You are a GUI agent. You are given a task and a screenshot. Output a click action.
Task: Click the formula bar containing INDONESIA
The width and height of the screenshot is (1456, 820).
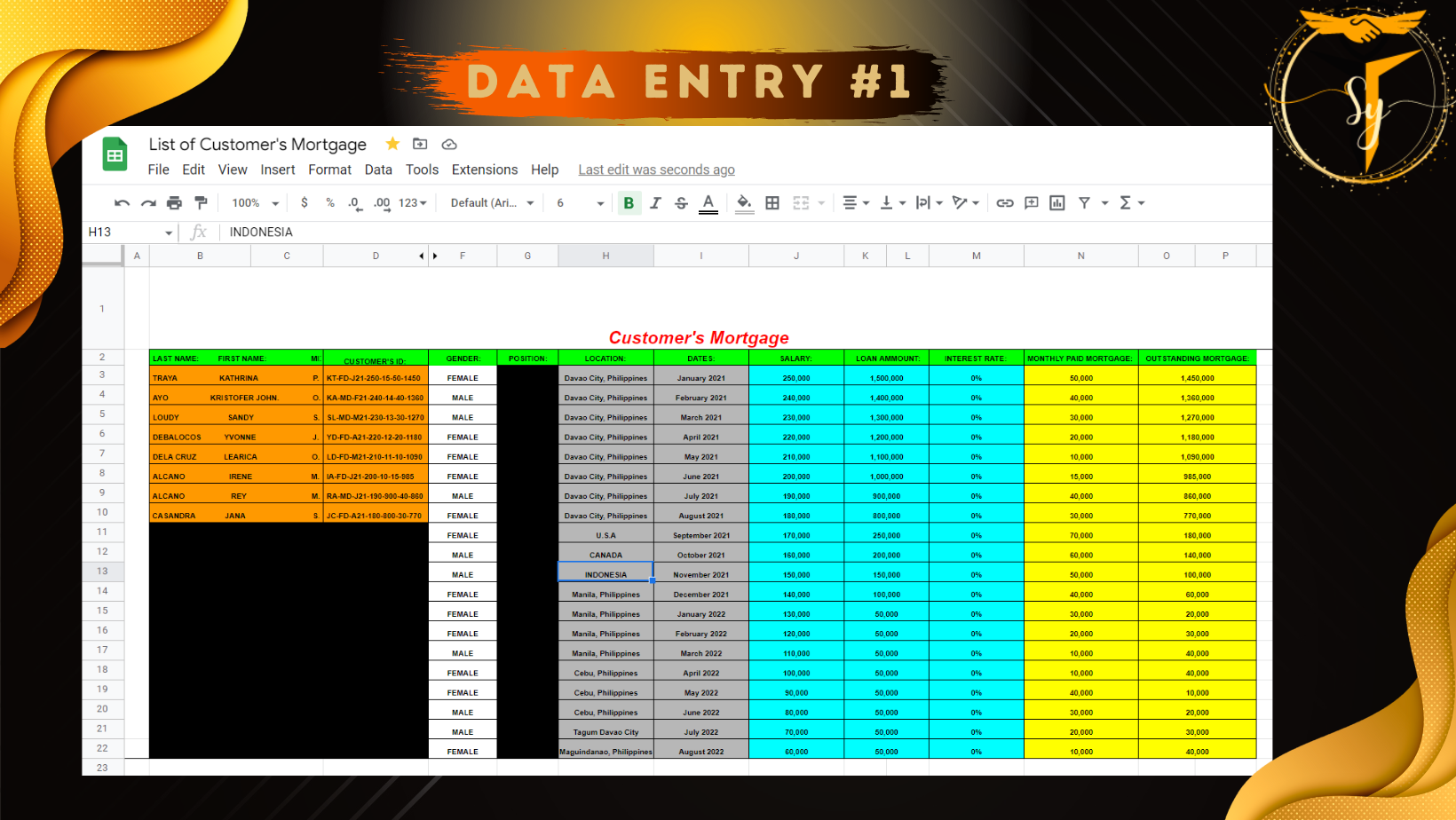[746, 232]
